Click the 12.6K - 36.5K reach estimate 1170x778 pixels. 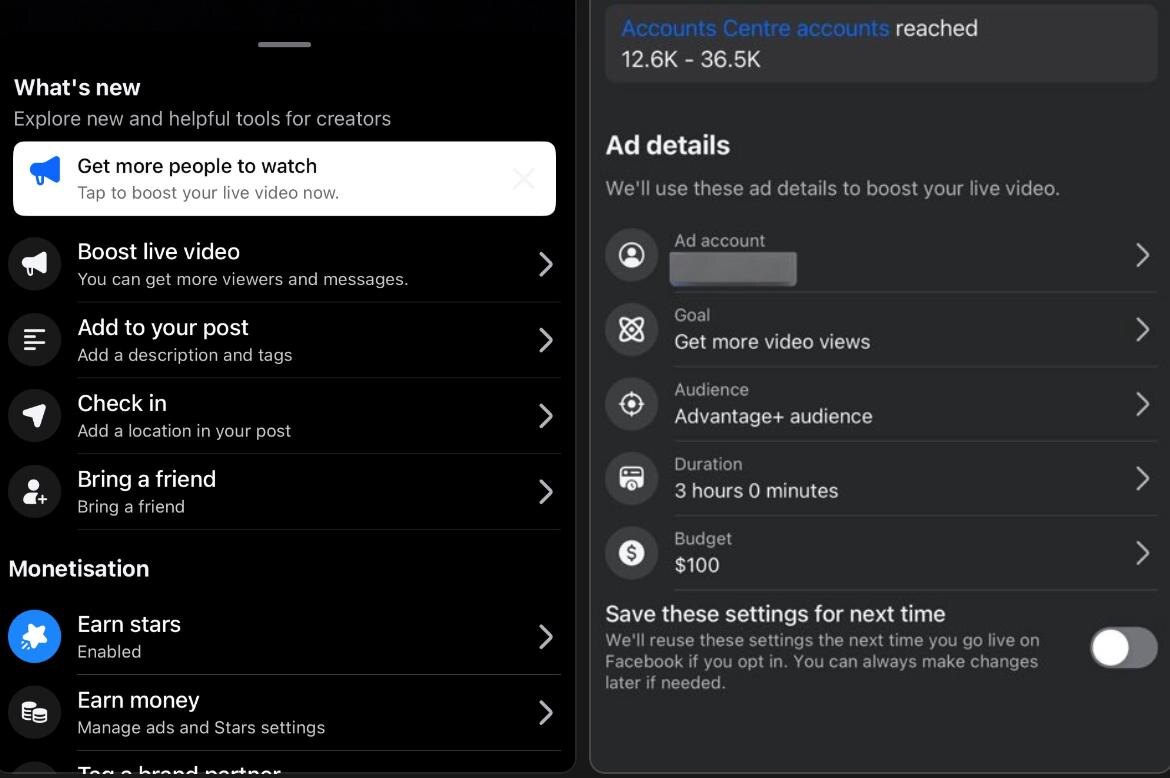tap(690, 59)
